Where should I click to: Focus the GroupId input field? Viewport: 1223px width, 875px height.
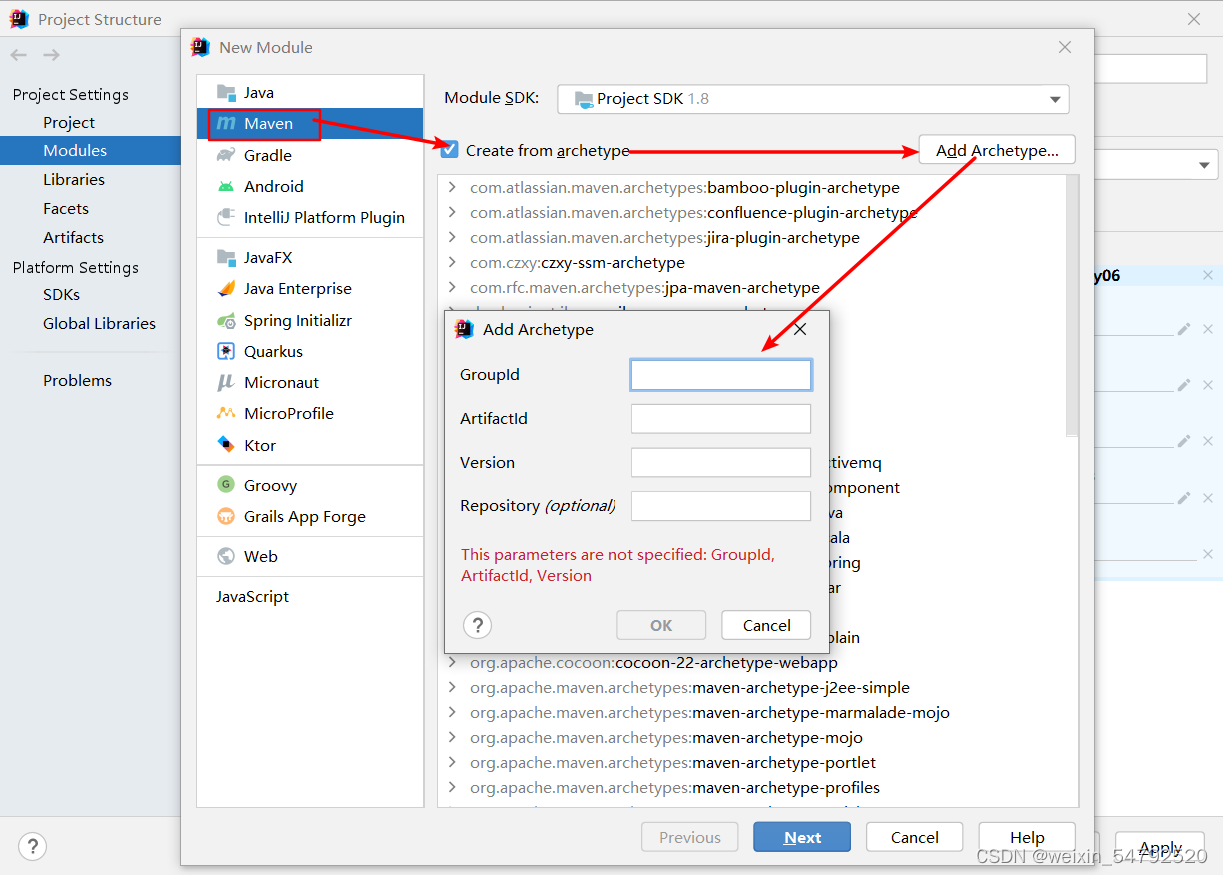721,375
